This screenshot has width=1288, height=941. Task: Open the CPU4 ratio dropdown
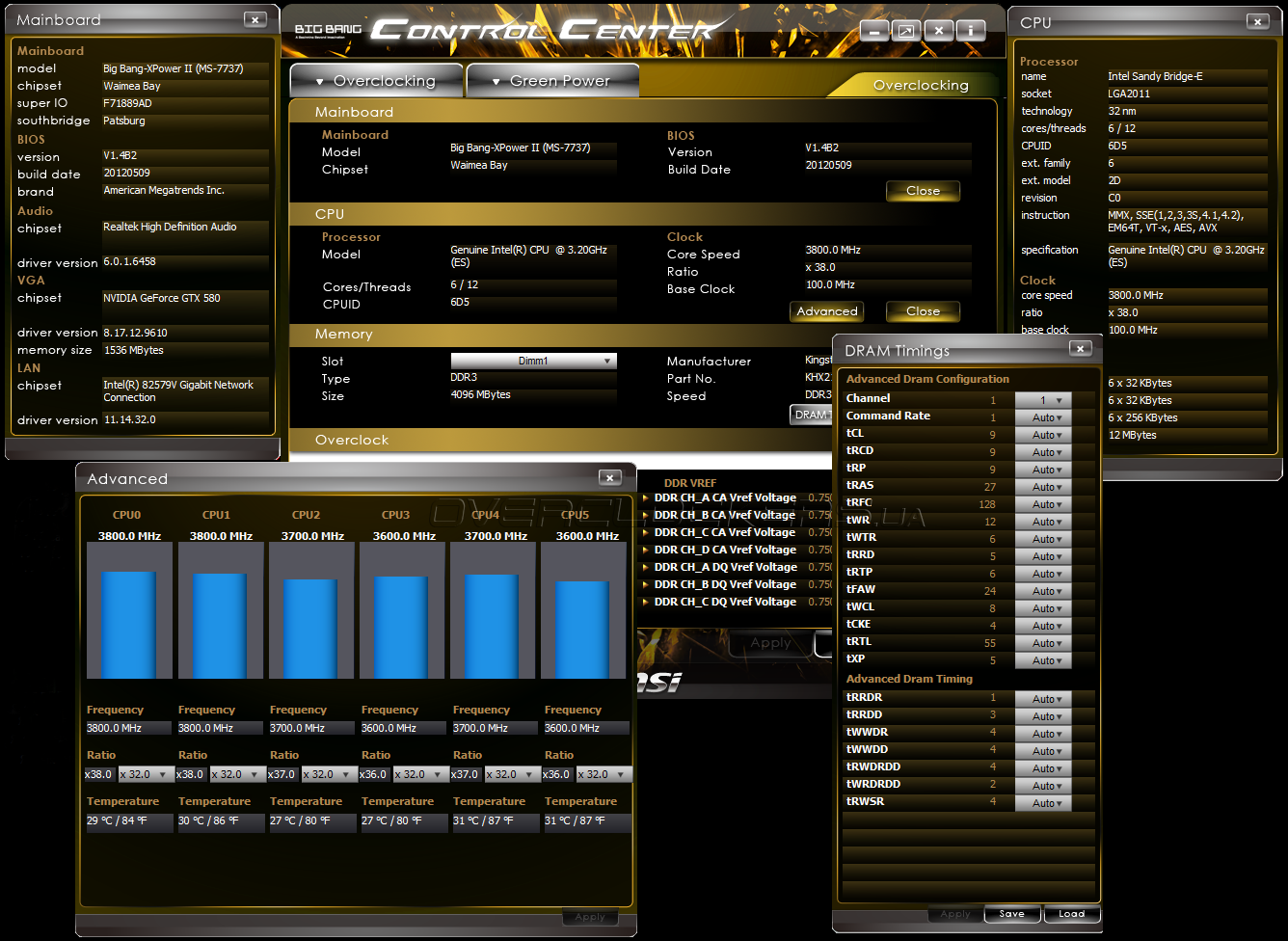pos(512,774)
